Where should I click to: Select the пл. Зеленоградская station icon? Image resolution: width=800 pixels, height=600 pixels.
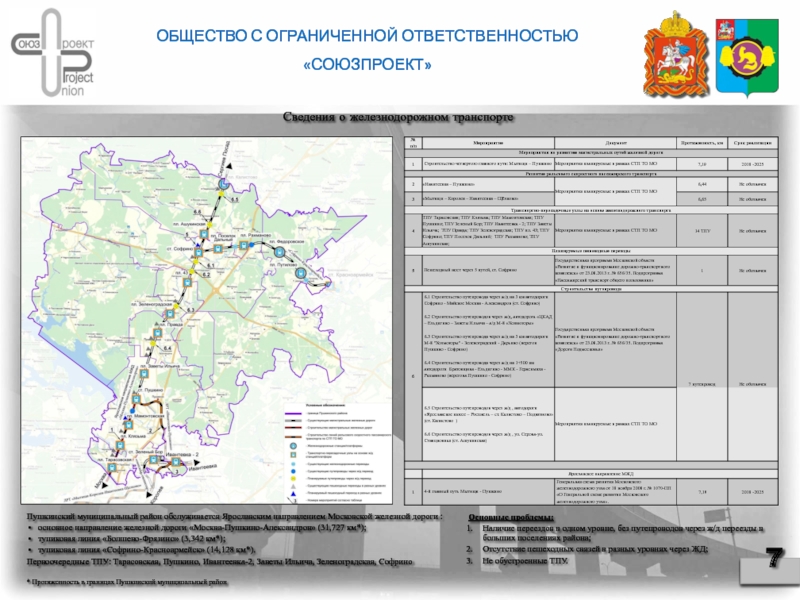pos(171,314)
